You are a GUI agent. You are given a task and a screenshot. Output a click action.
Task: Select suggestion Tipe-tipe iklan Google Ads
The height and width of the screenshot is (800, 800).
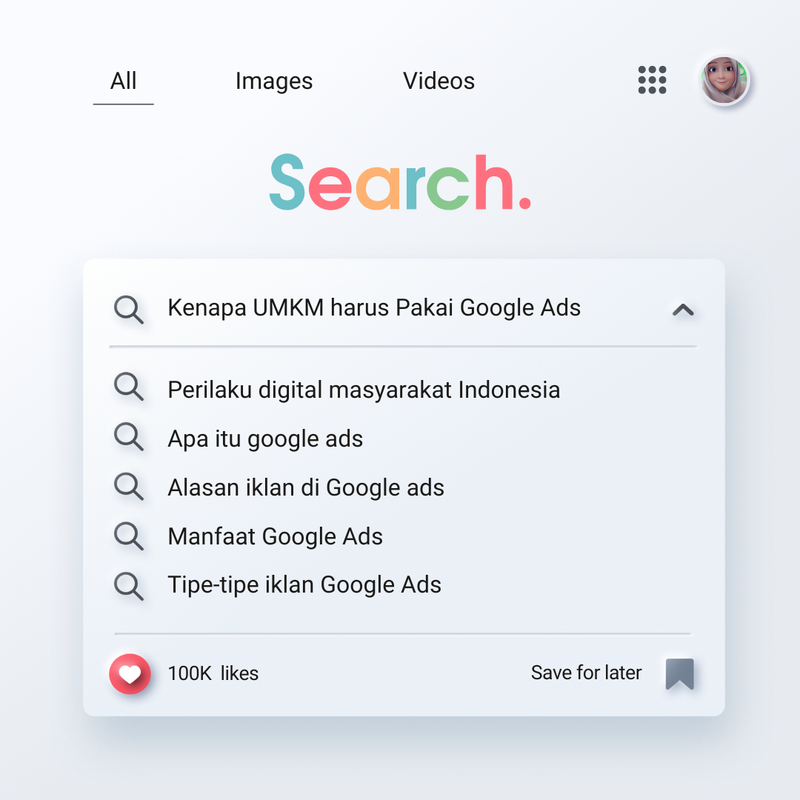click(305, 585)
